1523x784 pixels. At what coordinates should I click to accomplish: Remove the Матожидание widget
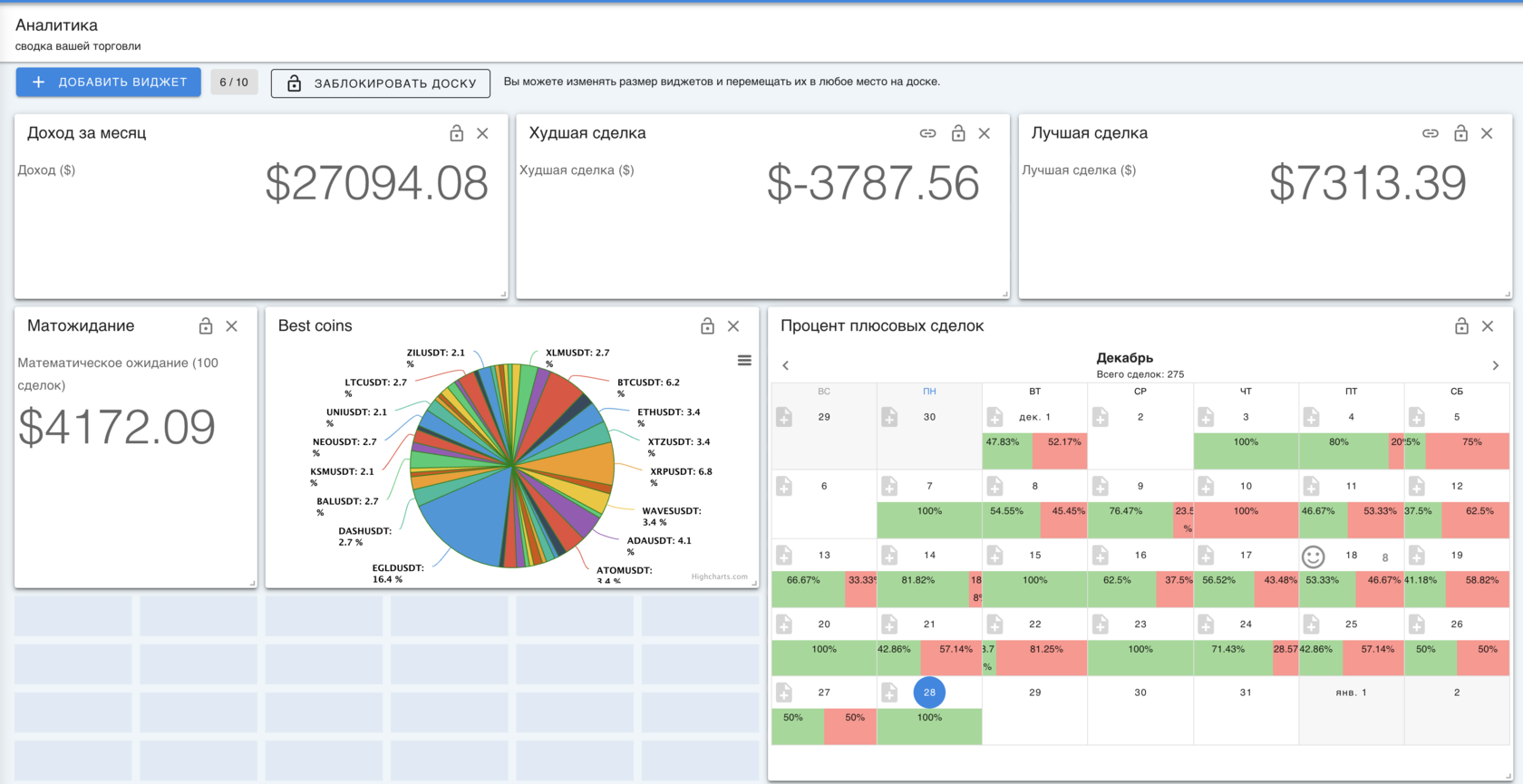tap(232, 326)
